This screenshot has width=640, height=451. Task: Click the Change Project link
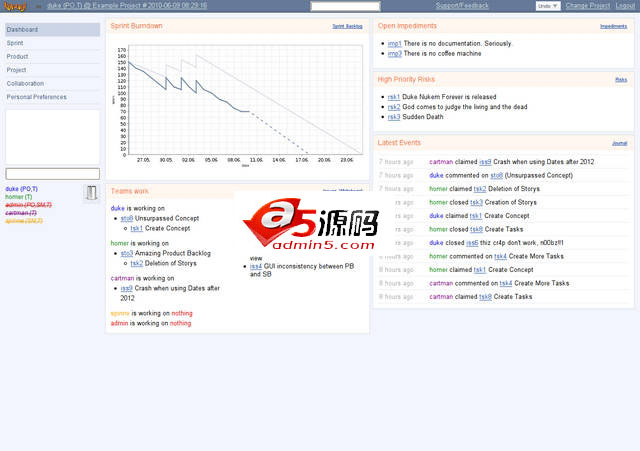tap(588, 6)
